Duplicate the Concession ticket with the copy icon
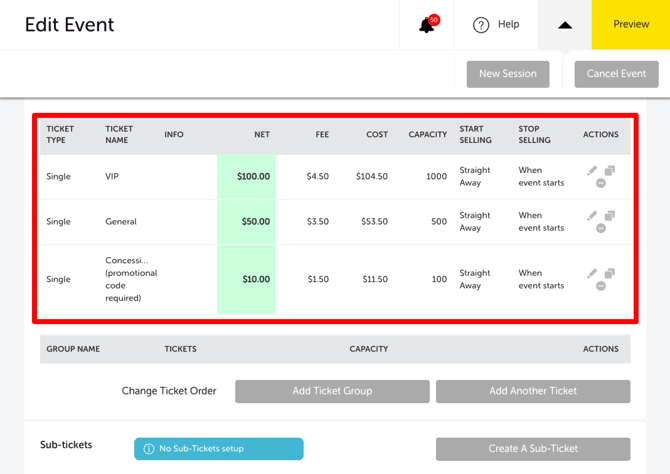 pos(610,273)
